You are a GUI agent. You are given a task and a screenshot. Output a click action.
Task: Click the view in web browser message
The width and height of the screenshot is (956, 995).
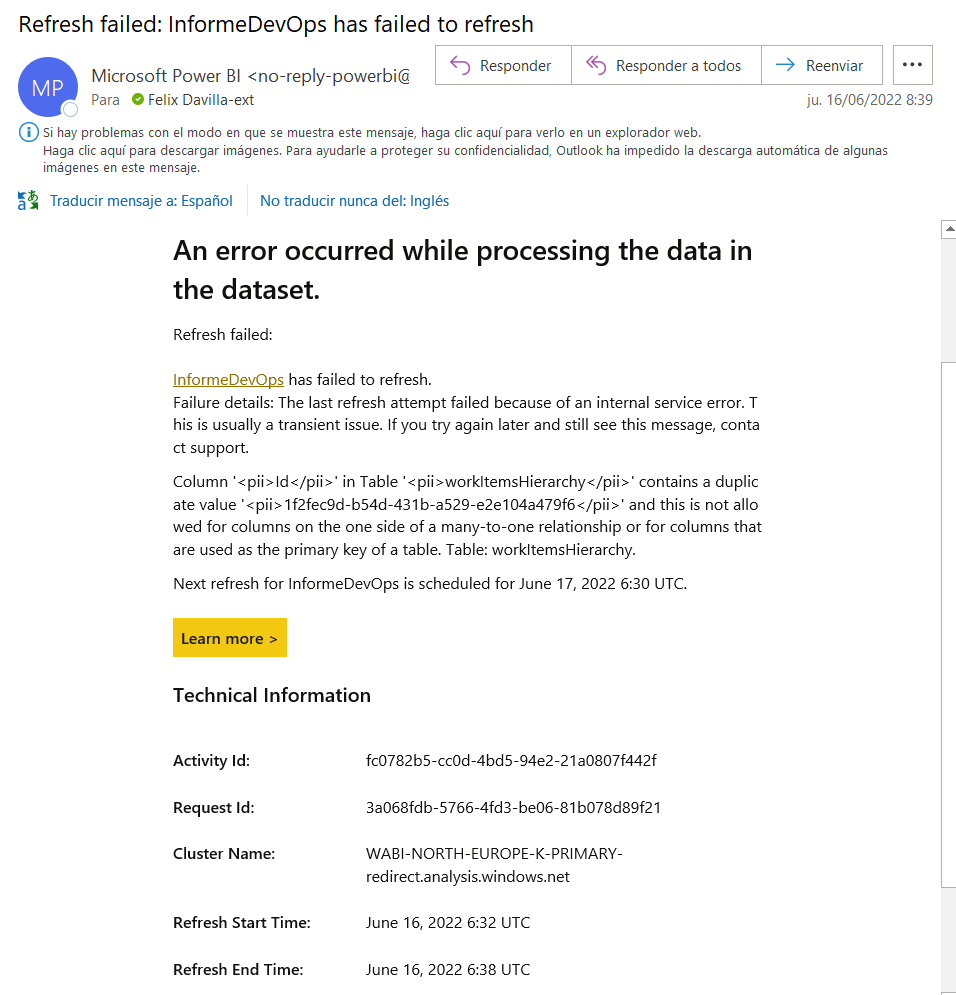(372, 133)
